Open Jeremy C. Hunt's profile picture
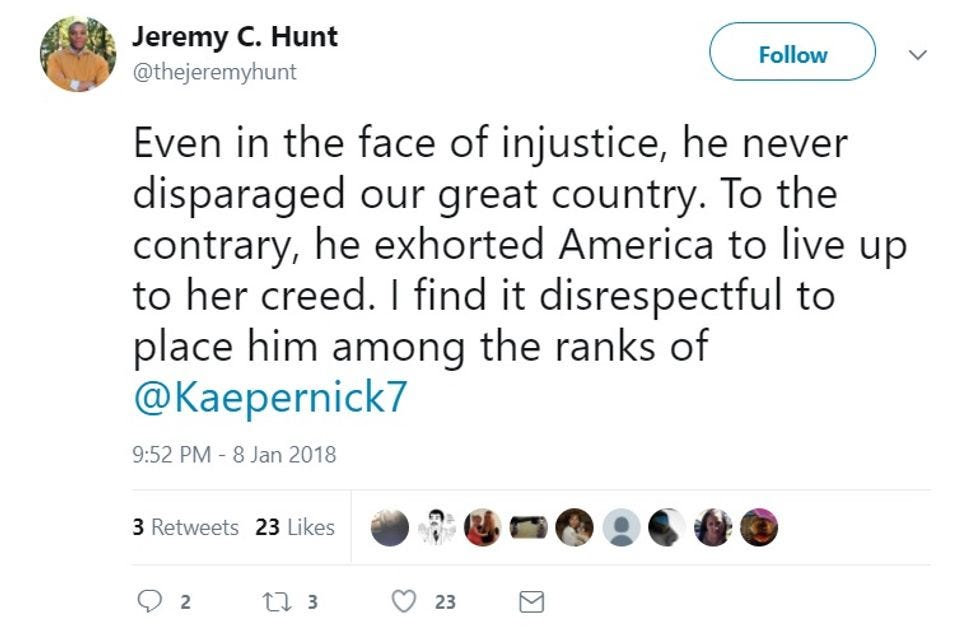The image size is (980, 635). click(78, 54)
